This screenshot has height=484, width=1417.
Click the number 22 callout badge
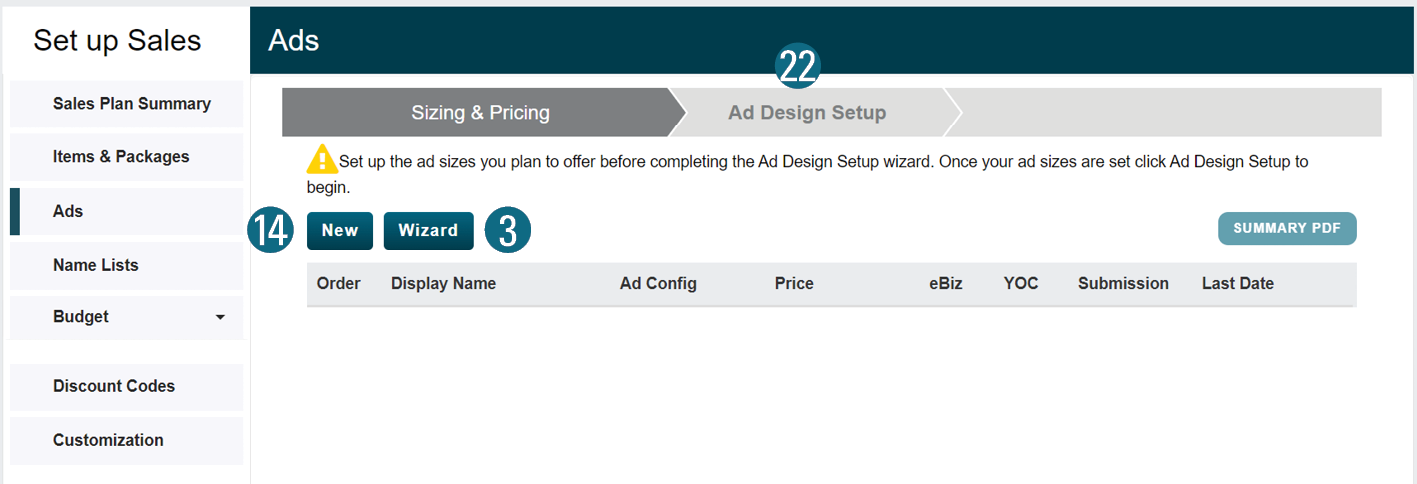tap(798, 67)
